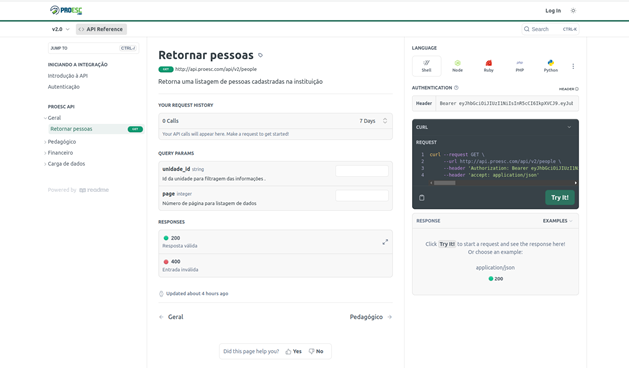Open the Examples dropdown in Response panel
629x368 pixels.
pyautogui.click(x=558, y=221)
